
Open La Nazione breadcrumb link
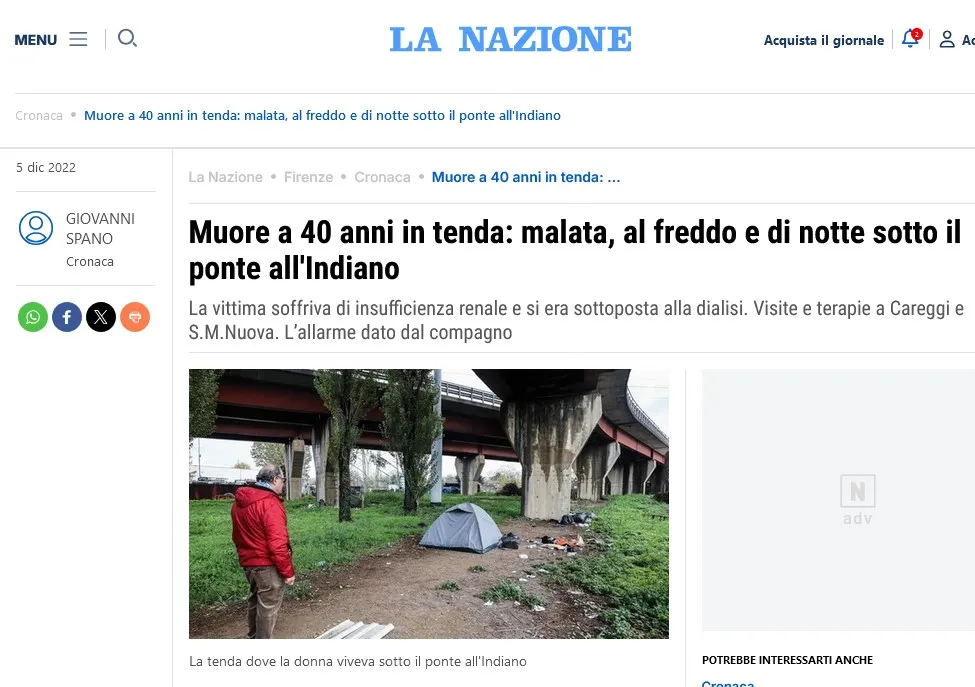coord(225,177)
